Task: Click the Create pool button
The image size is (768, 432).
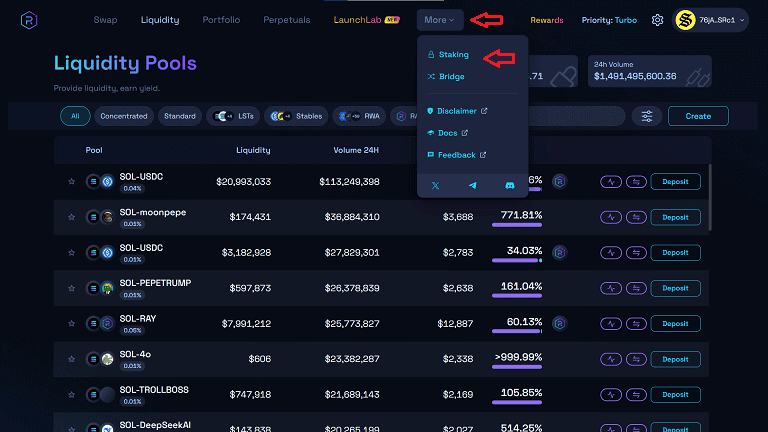Action: tap(698, 116)
